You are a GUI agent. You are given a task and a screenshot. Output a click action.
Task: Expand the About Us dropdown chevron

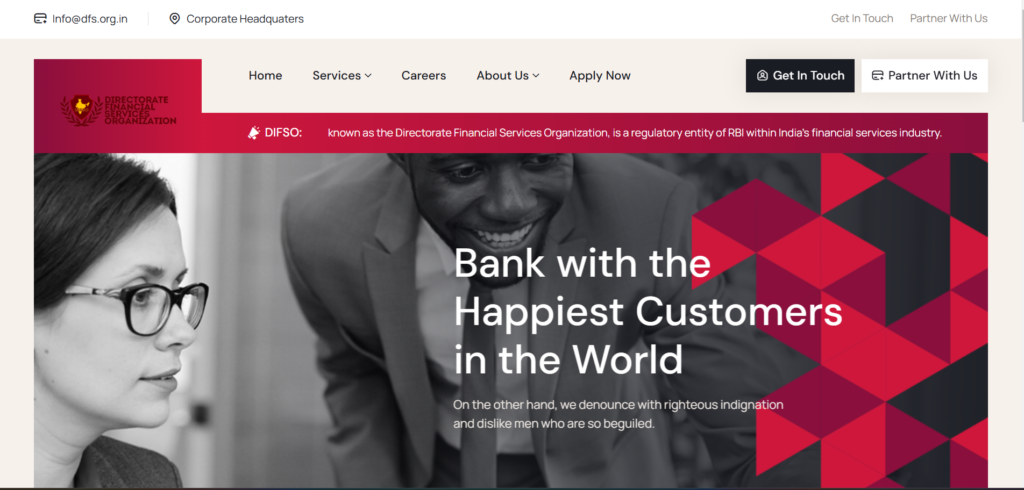(x=536, y=76)
